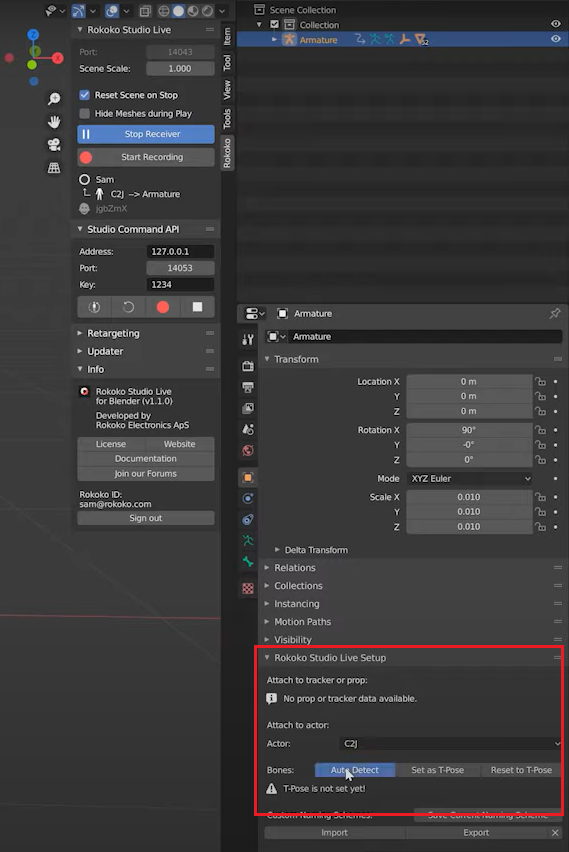The image size is (569, 852).
Task: Expand the Retargeting panel
Action: 80,333
